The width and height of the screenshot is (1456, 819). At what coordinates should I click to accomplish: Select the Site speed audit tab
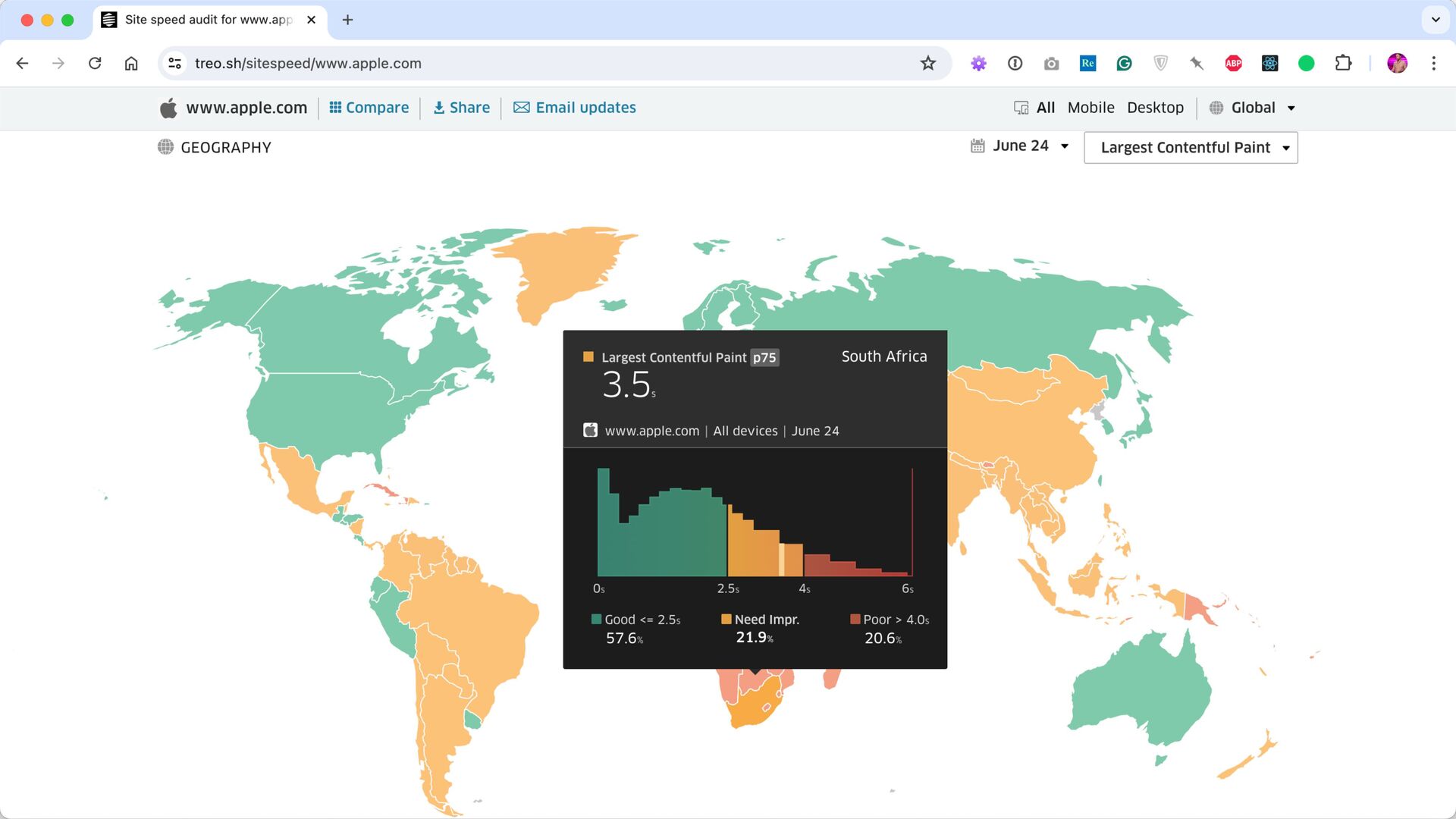[210, 20]
